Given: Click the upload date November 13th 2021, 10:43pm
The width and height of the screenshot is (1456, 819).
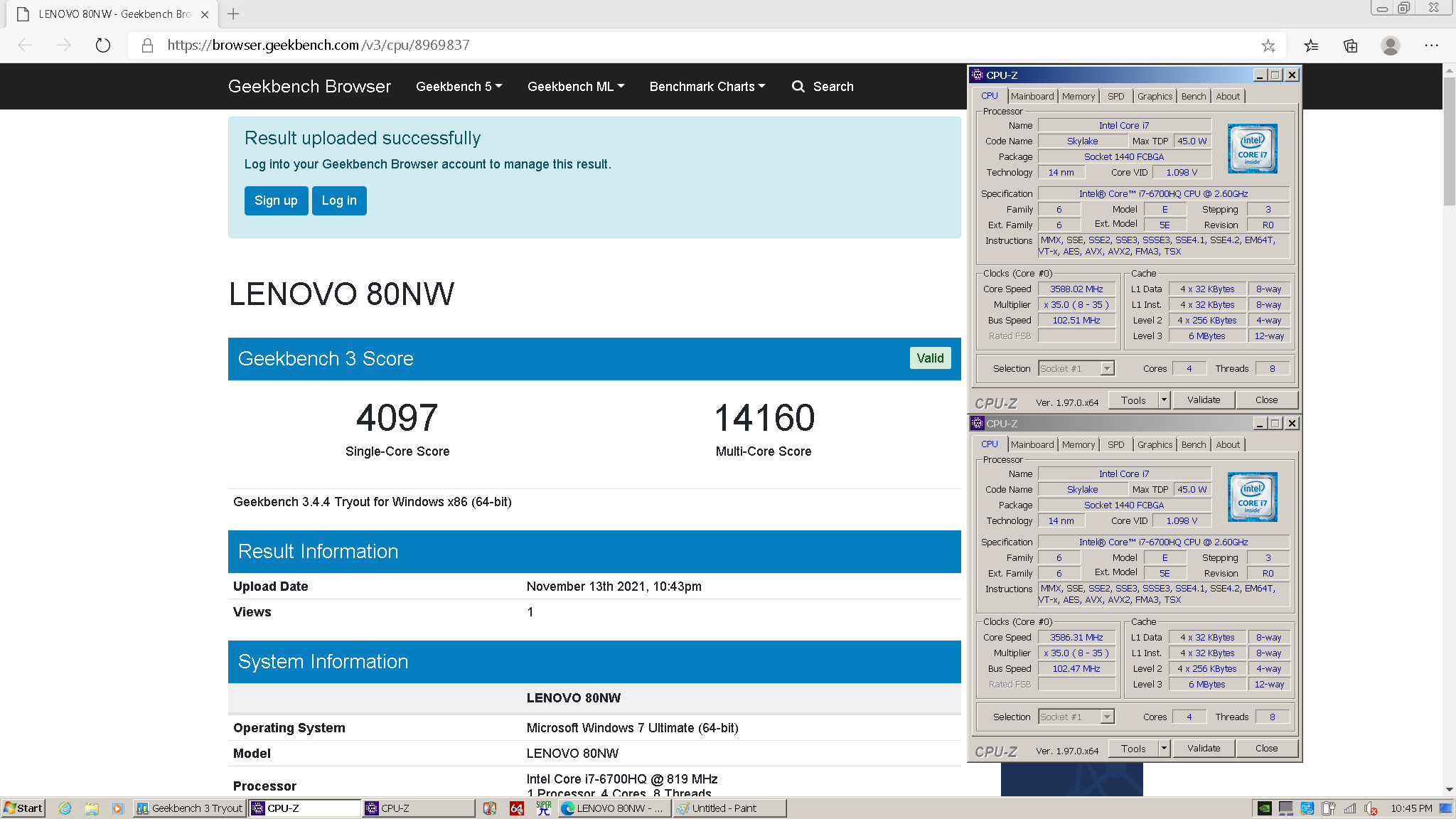Looking at the screenshot, I should pos(614,587).
